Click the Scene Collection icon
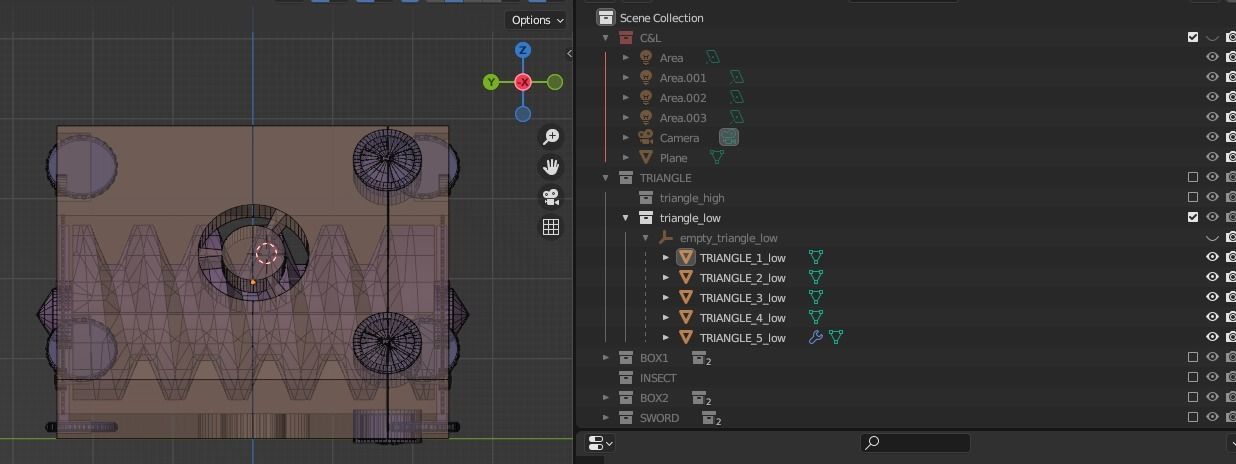The height and width of the screenshot is (464, 1236). tap(605, 17)
